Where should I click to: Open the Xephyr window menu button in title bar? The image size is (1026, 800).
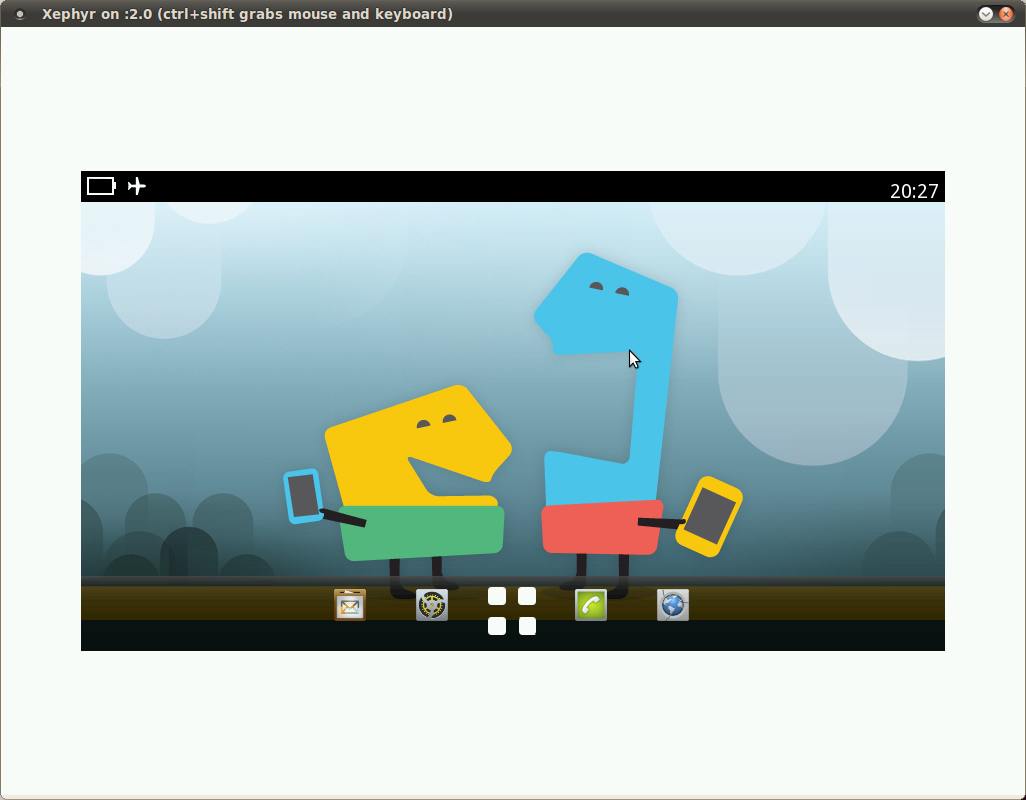20,14
